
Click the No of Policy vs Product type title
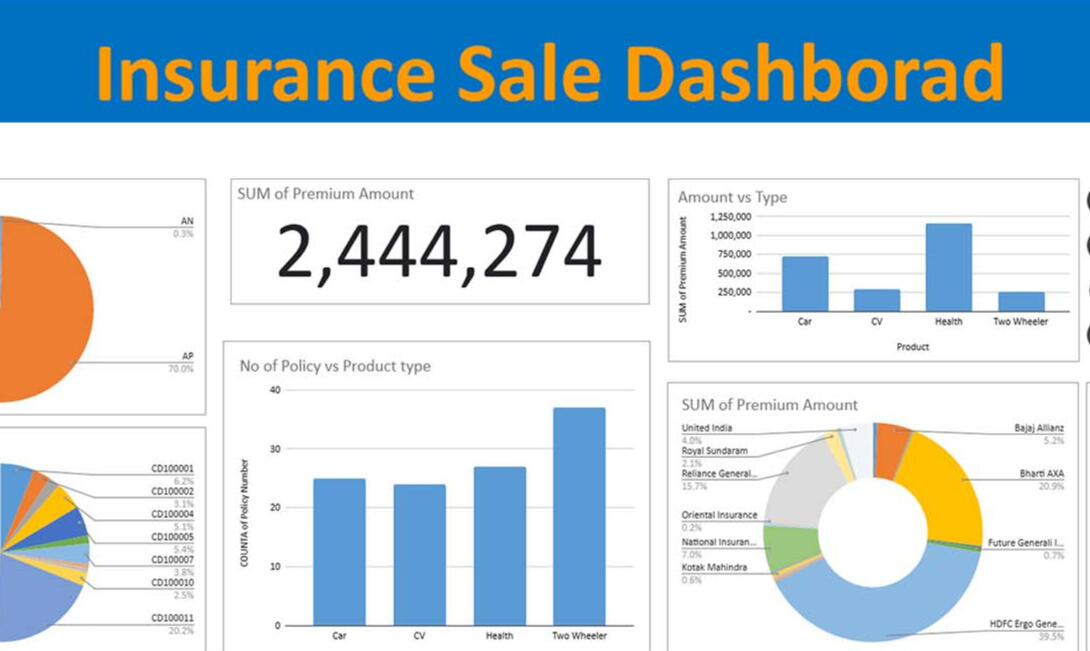pos(335,366)
